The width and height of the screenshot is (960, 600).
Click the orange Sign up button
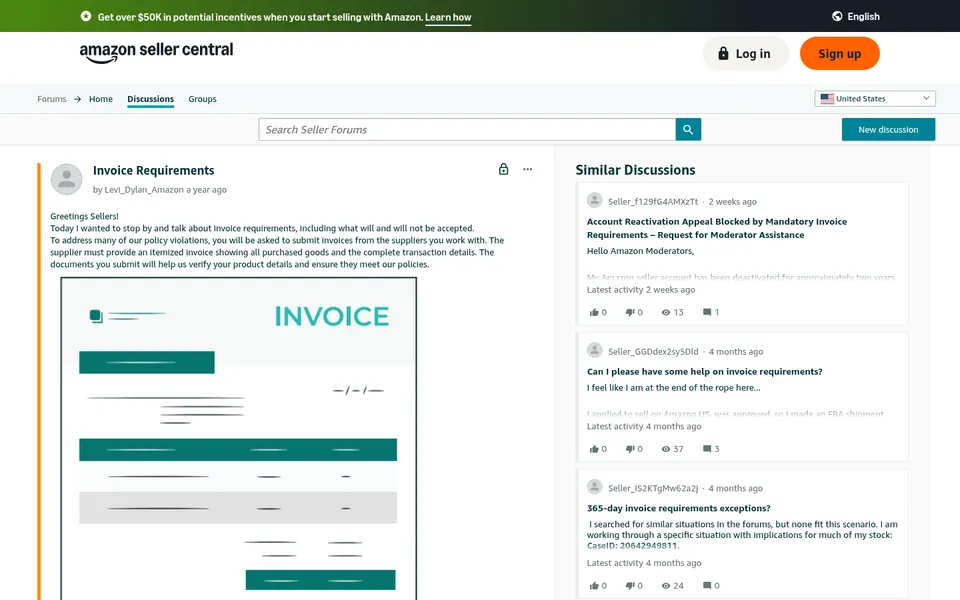point(839,53)
